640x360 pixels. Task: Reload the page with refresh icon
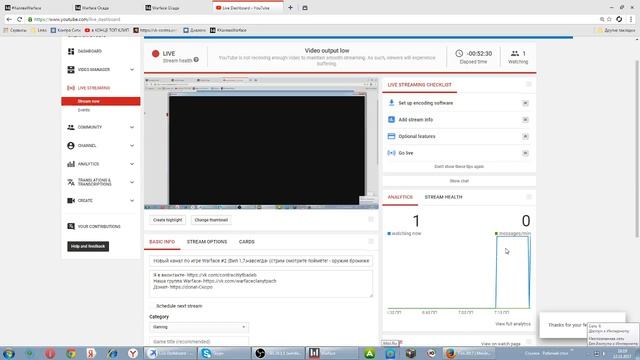tap(19, 19)
